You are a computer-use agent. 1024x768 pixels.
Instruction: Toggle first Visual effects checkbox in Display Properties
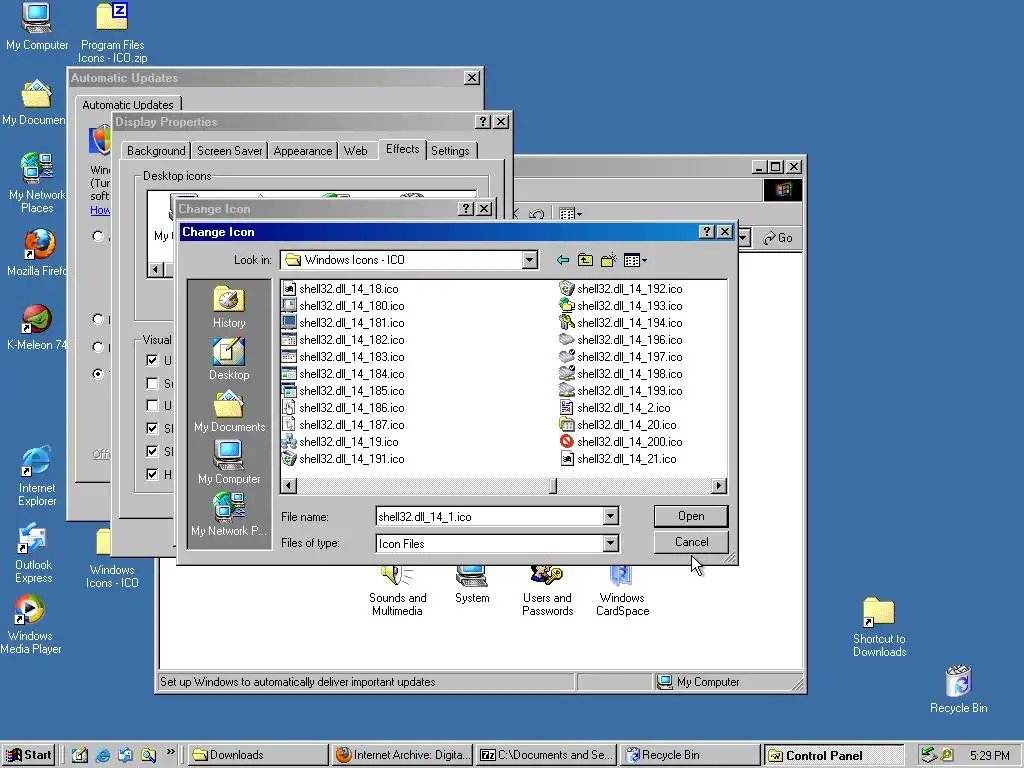(152, 360)
